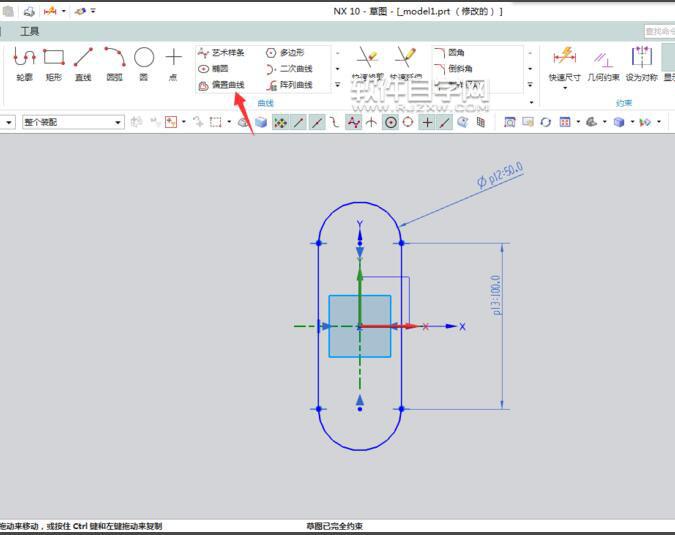The image size is (675, 535).
Task: Expand the curve gallery more arrow
Action: click(338, 85)
